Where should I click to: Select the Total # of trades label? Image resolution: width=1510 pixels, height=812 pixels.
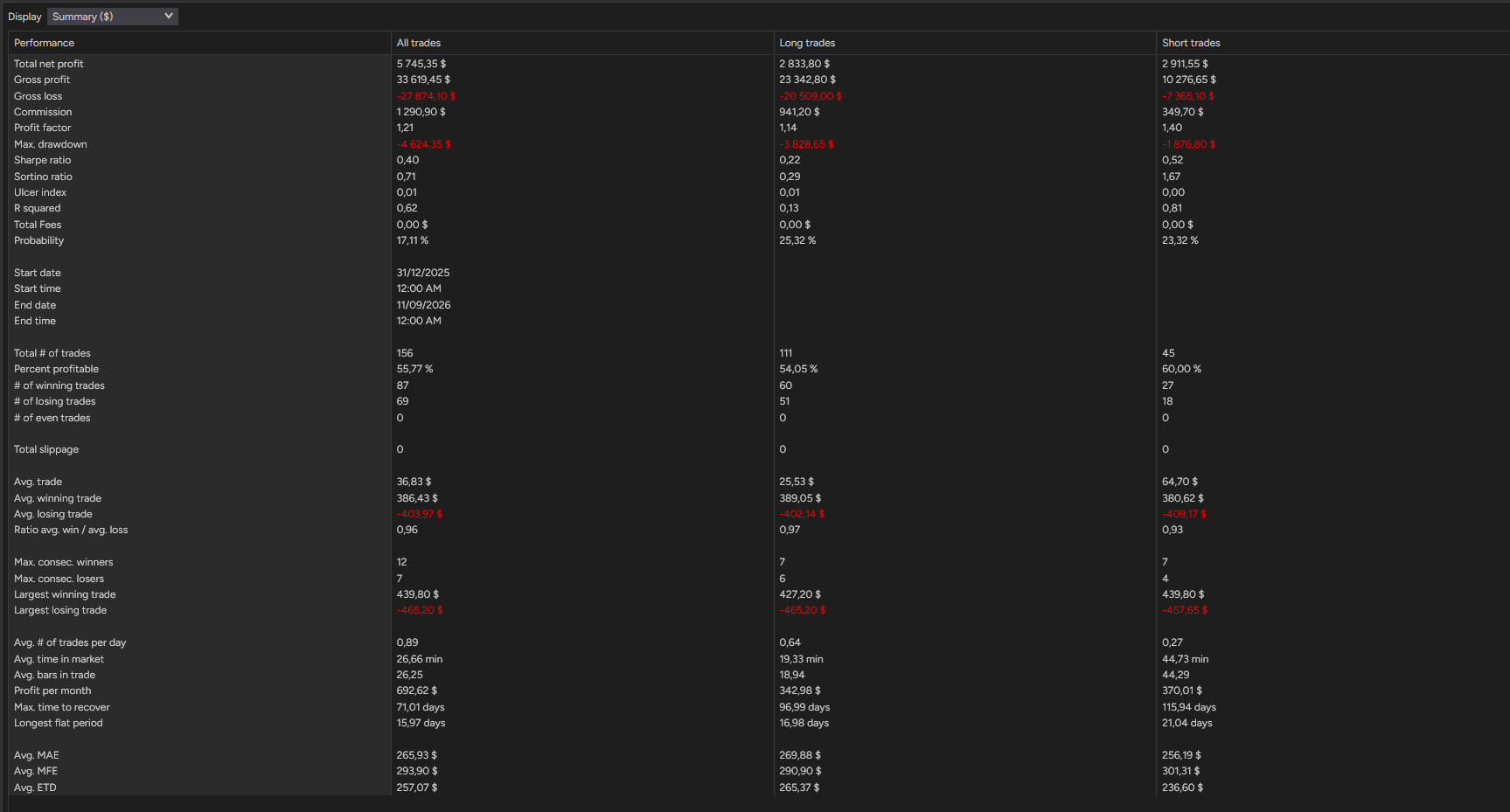pos(52,353)
